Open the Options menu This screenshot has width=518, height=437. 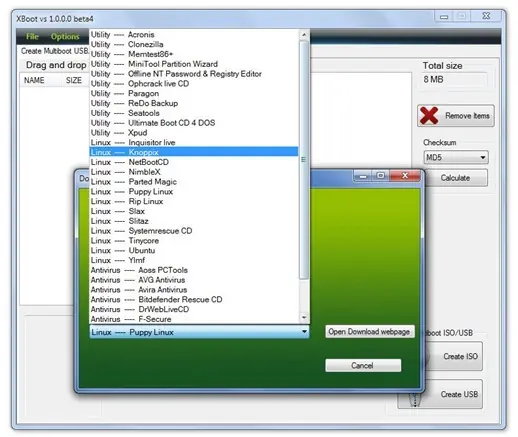[x=65, y=36]
